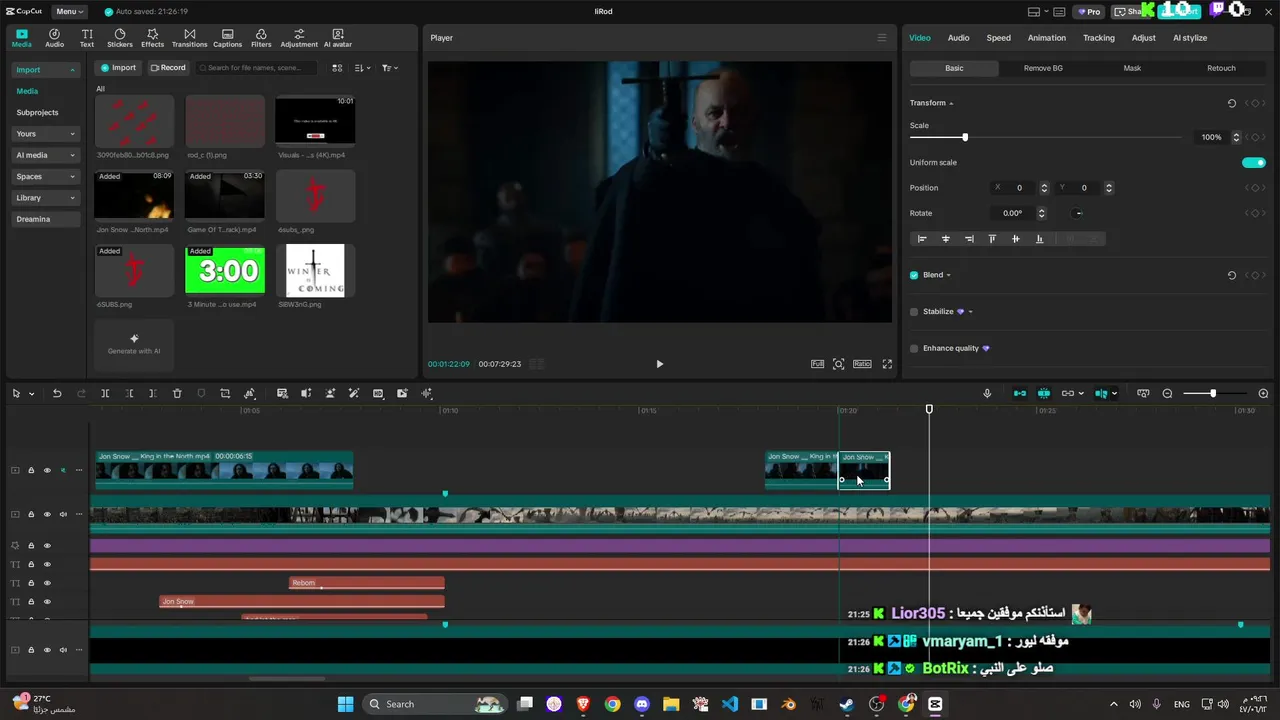Open the Retouch sub-tab
The image size is (1280, 720).
1221,68
